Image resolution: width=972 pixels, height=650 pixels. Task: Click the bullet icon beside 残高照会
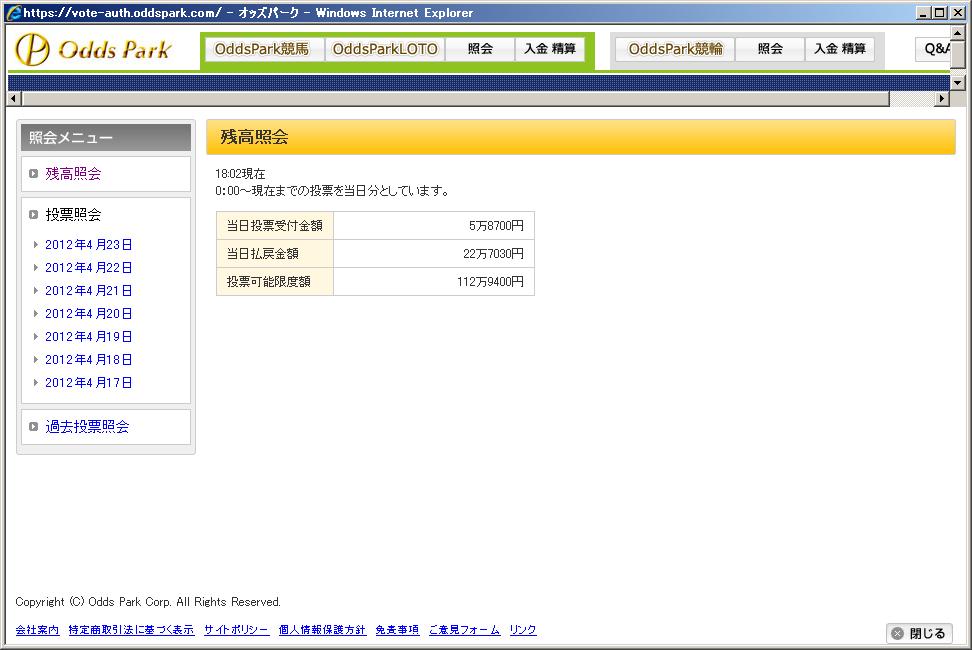[x=33, y=173]
